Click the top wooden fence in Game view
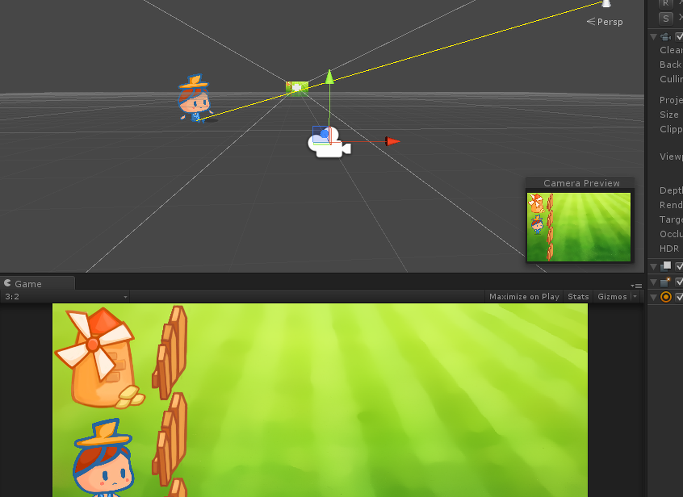This screenshot has width=683, height=497. pos(169,352)
